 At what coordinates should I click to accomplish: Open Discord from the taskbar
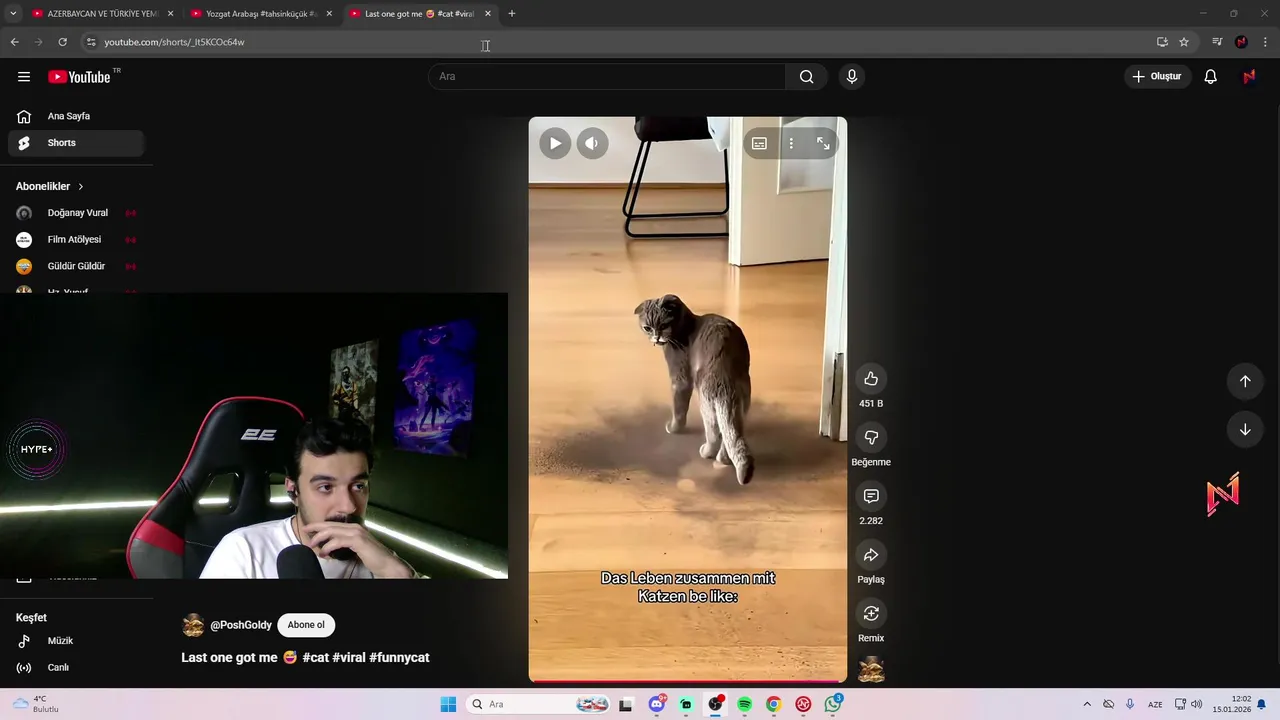click(657, 704)
